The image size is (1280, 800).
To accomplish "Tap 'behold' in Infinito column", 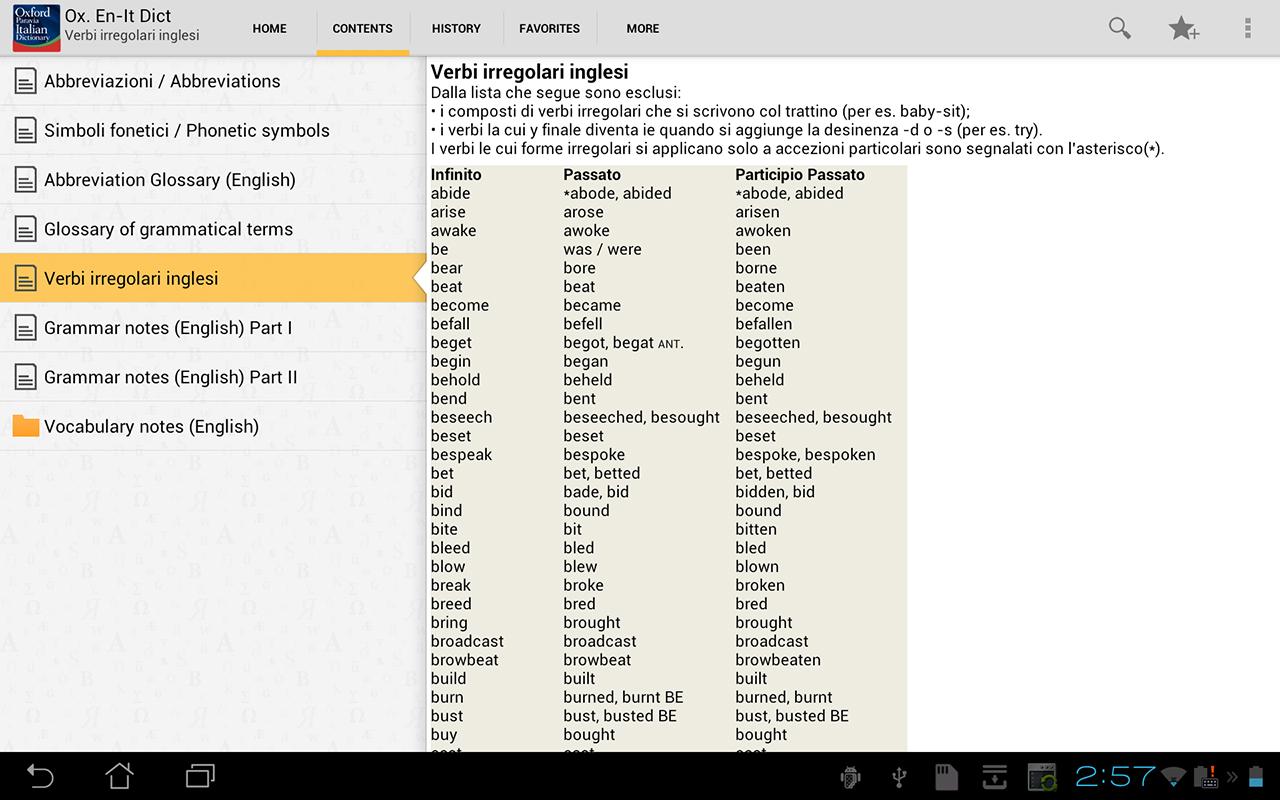I will [455, 380].
